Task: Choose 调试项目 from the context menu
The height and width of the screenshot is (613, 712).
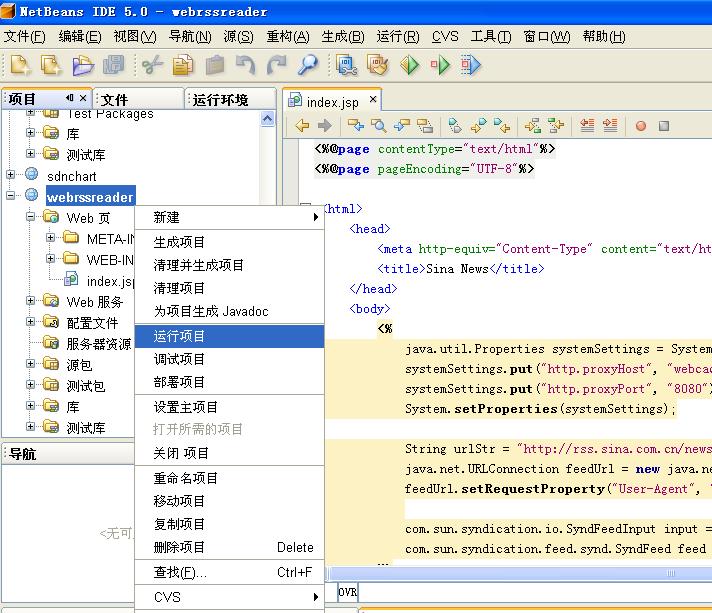Action: click(229, 360)
